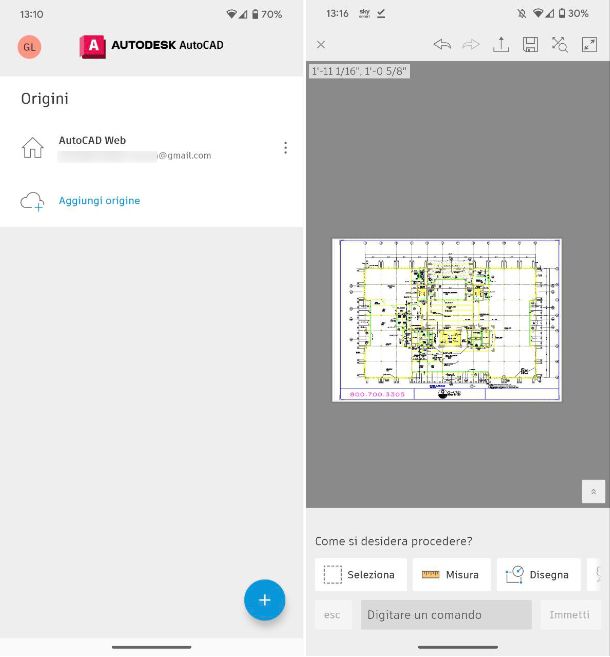Focus the Digitare un comando field

pyautogui.click(x=446, y=615)
